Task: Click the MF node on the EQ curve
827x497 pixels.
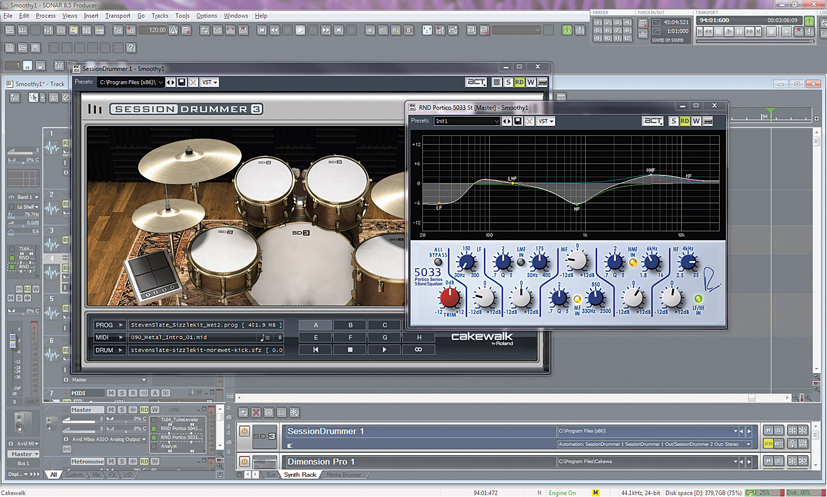Action: 577,204
